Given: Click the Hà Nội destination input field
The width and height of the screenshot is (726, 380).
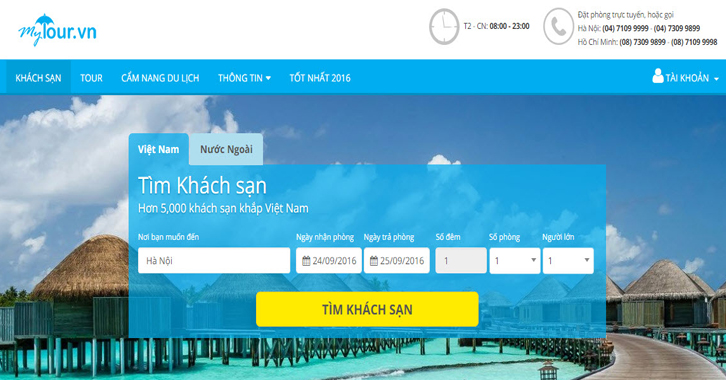Looking at the screenshot, I should tap(214, 261).
